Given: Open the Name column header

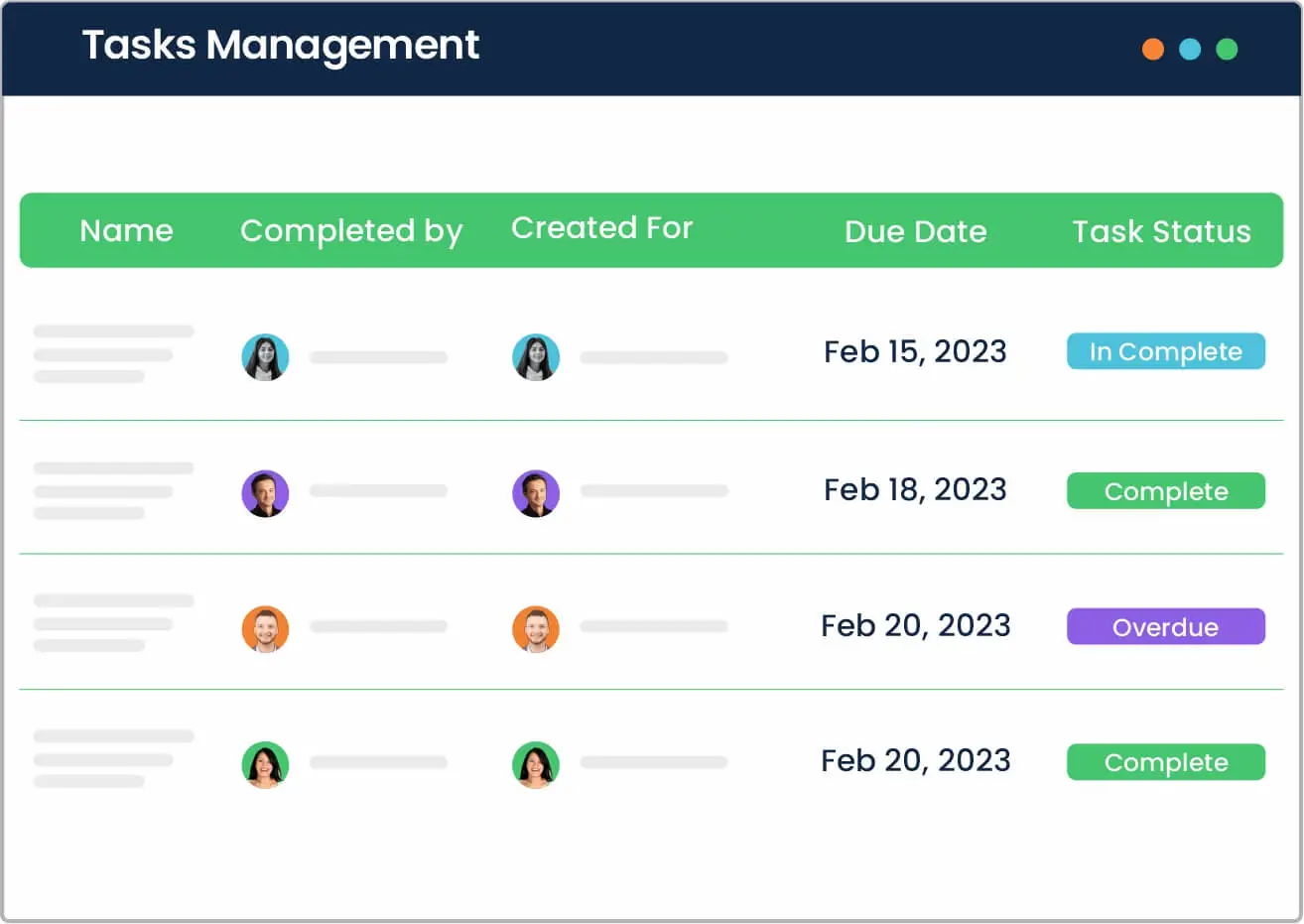Looking at the screenshot, I should (126, 231).
